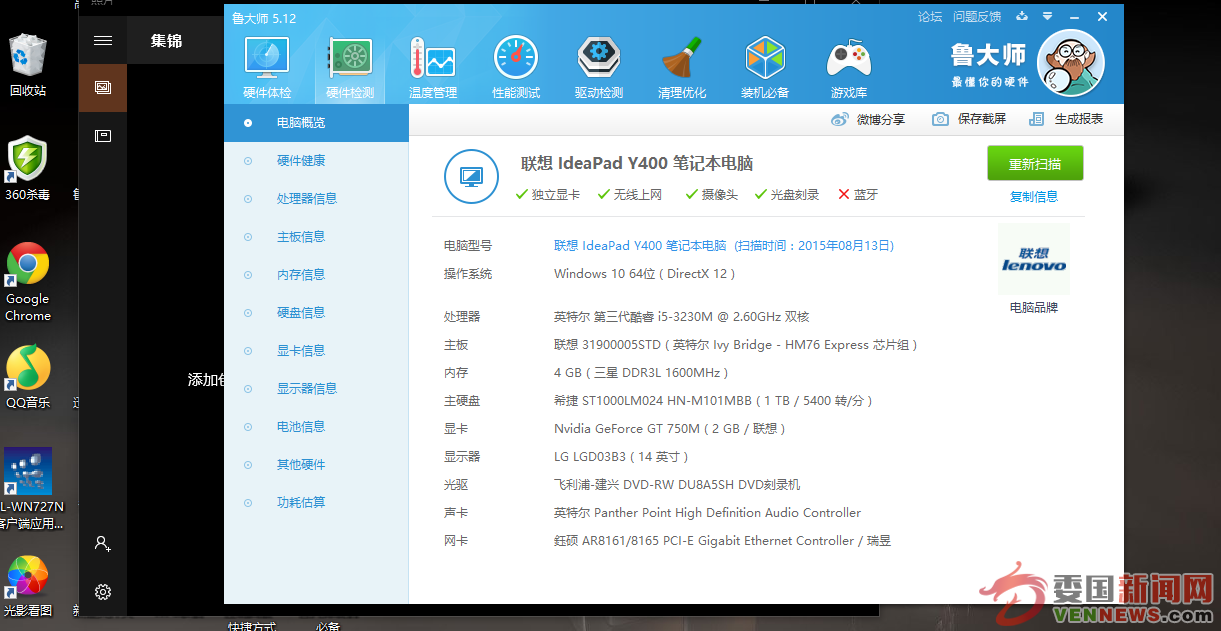Open QQ音乐 desktop shortcut

pyautogui.click(x=28, y=378)
